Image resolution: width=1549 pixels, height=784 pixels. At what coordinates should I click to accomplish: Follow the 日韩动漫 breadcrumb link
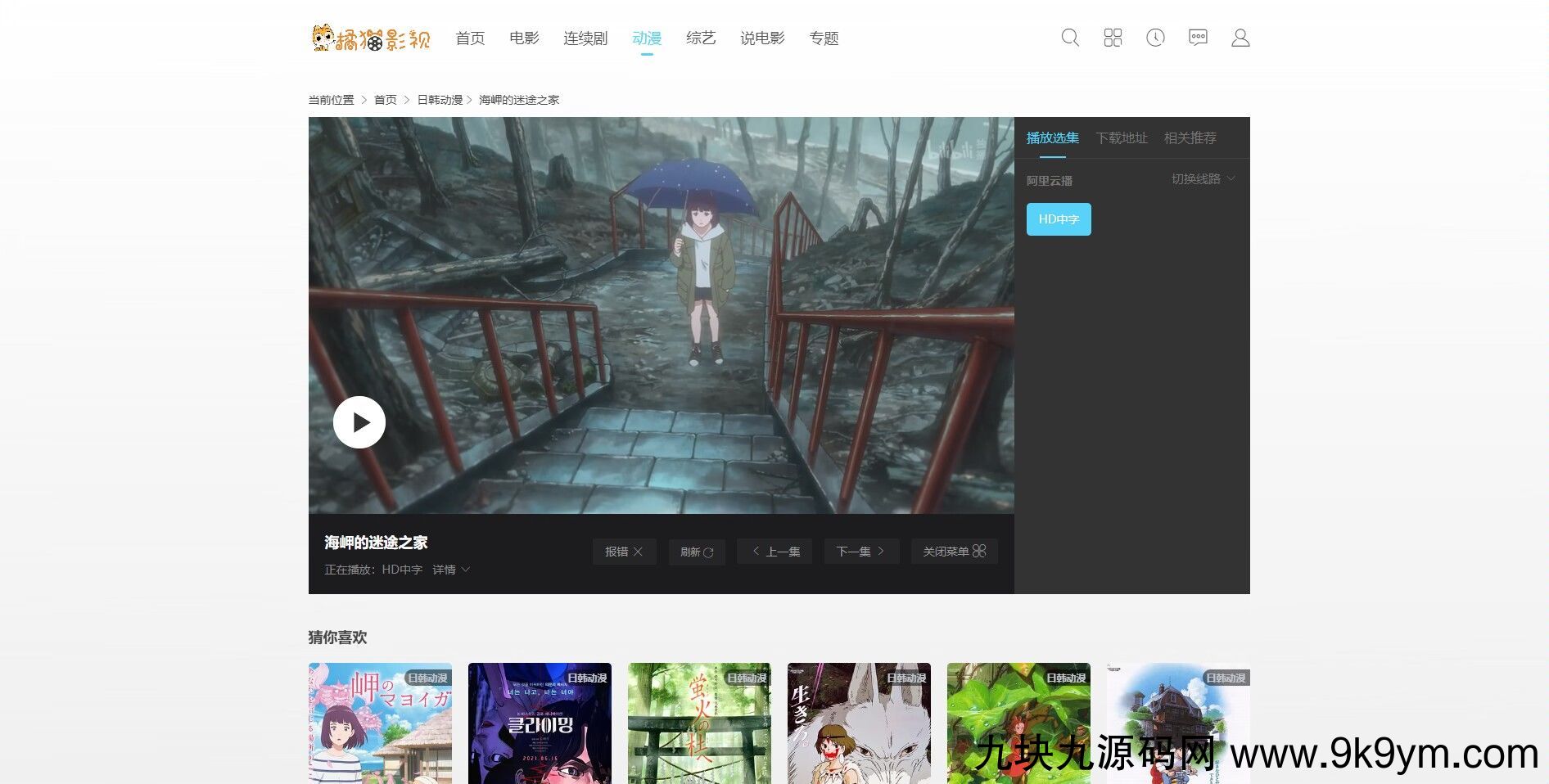(440, 100)
